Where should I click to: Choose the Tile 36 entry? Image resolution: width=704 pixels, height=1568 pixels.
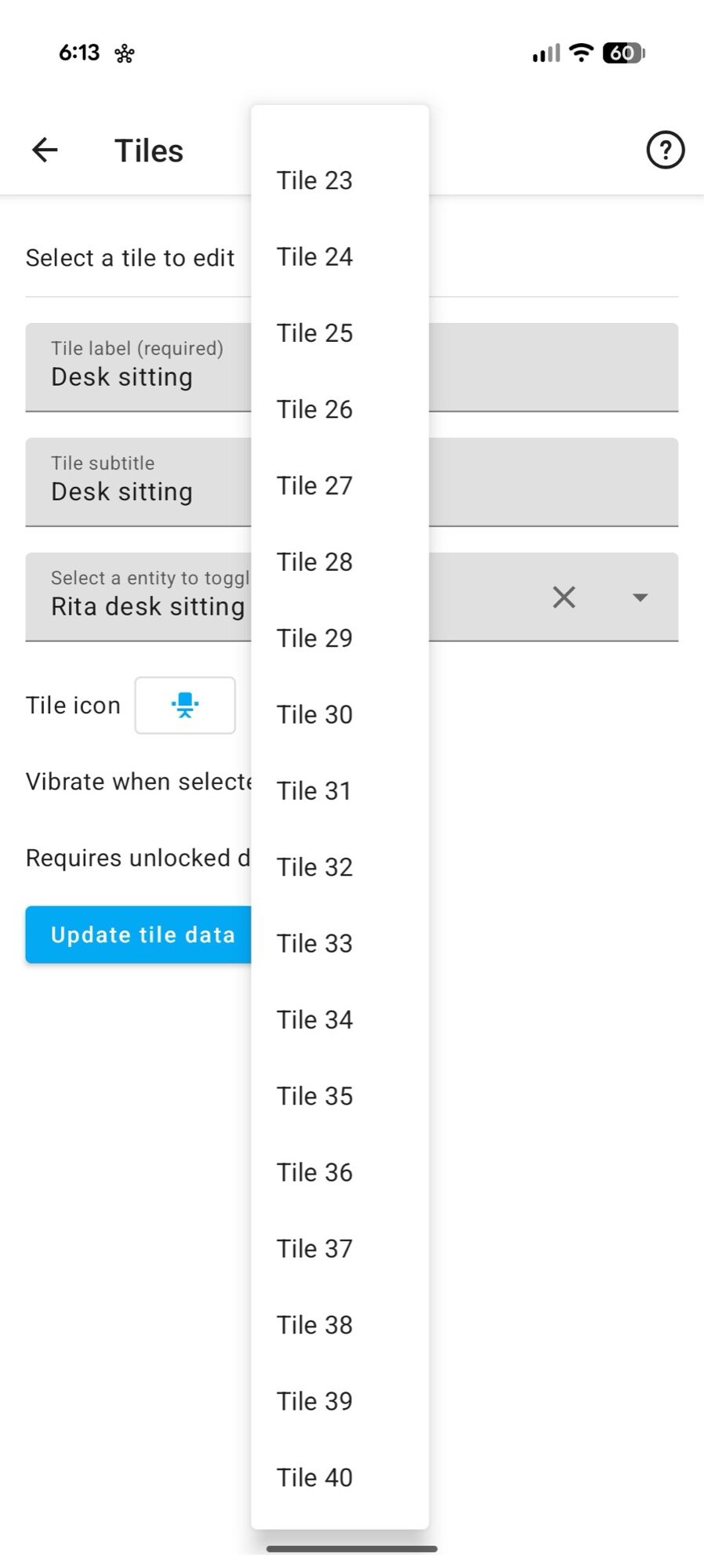point(314,1172)
